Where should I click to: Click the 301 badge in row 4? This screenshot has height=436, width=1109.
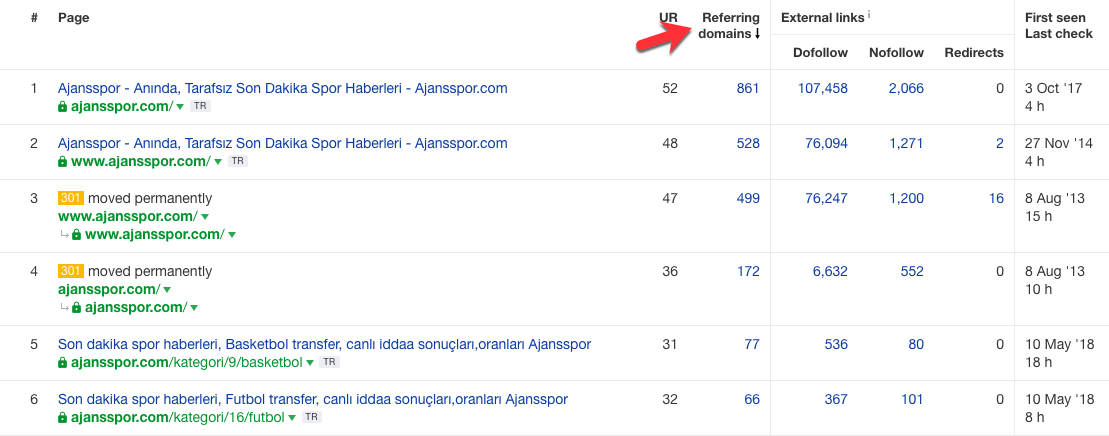point(71,271)
